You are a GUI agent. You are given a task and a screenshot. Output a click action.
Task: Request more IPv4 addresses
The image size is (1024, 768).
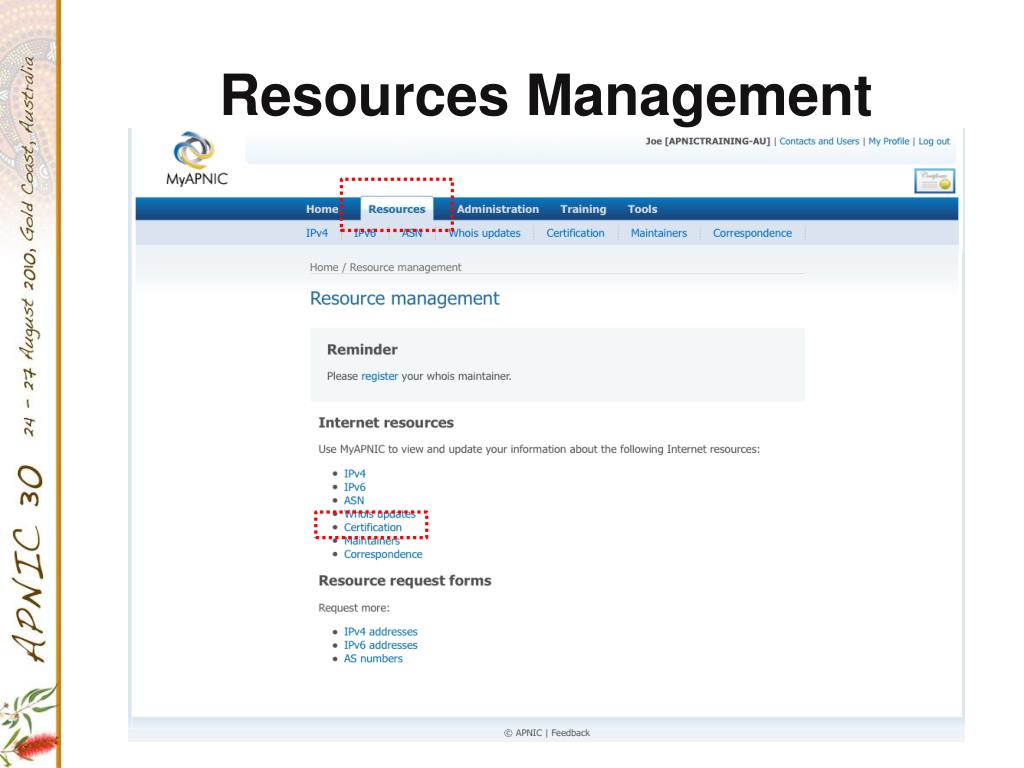tap(381, 632)
